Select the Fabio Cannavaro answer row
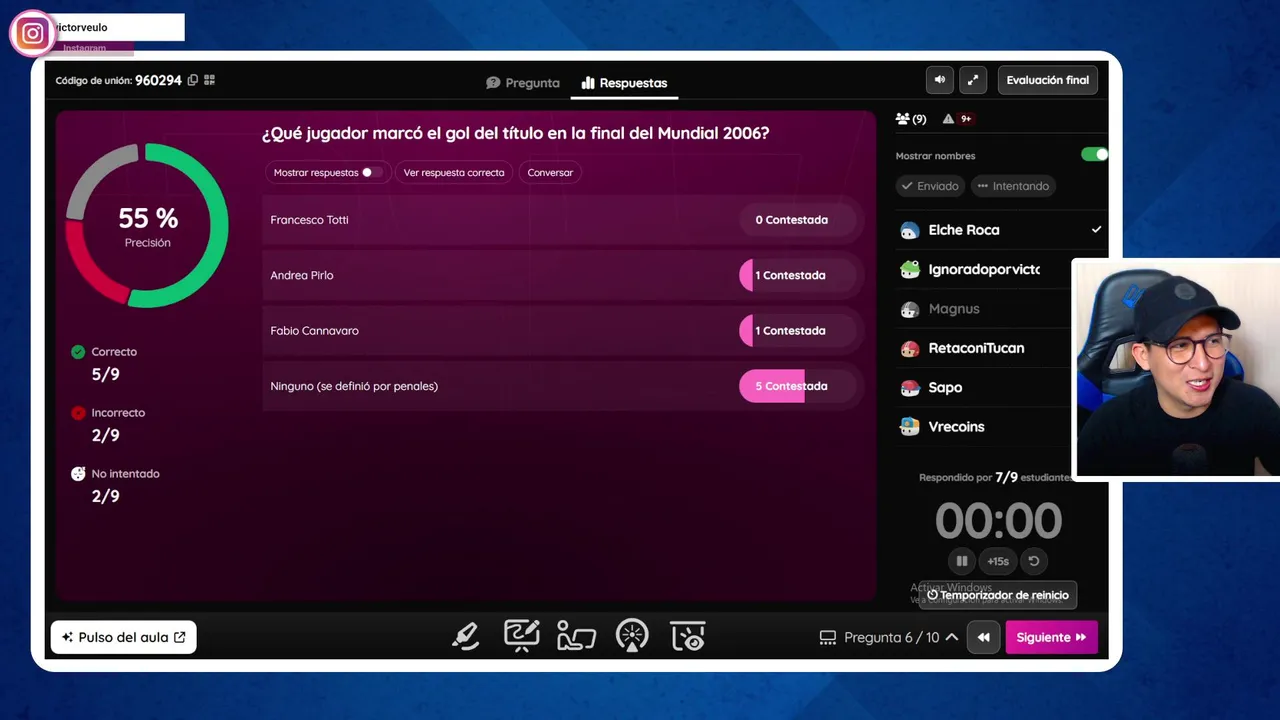 (x=565, y=331)
